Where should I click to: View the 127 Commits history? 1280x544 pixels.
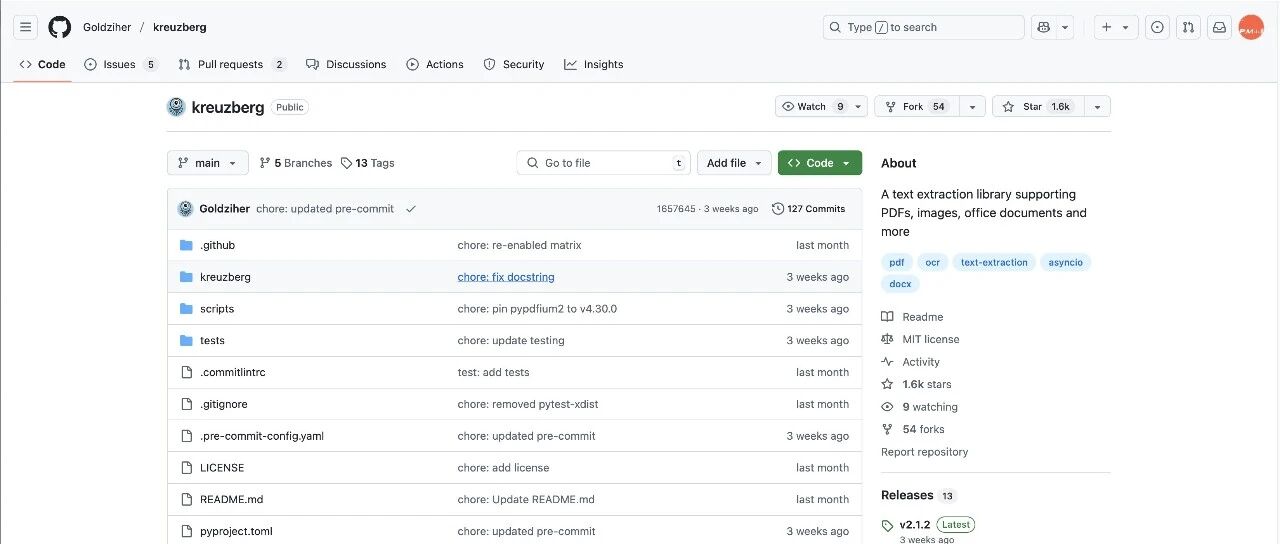pos(809,209)
